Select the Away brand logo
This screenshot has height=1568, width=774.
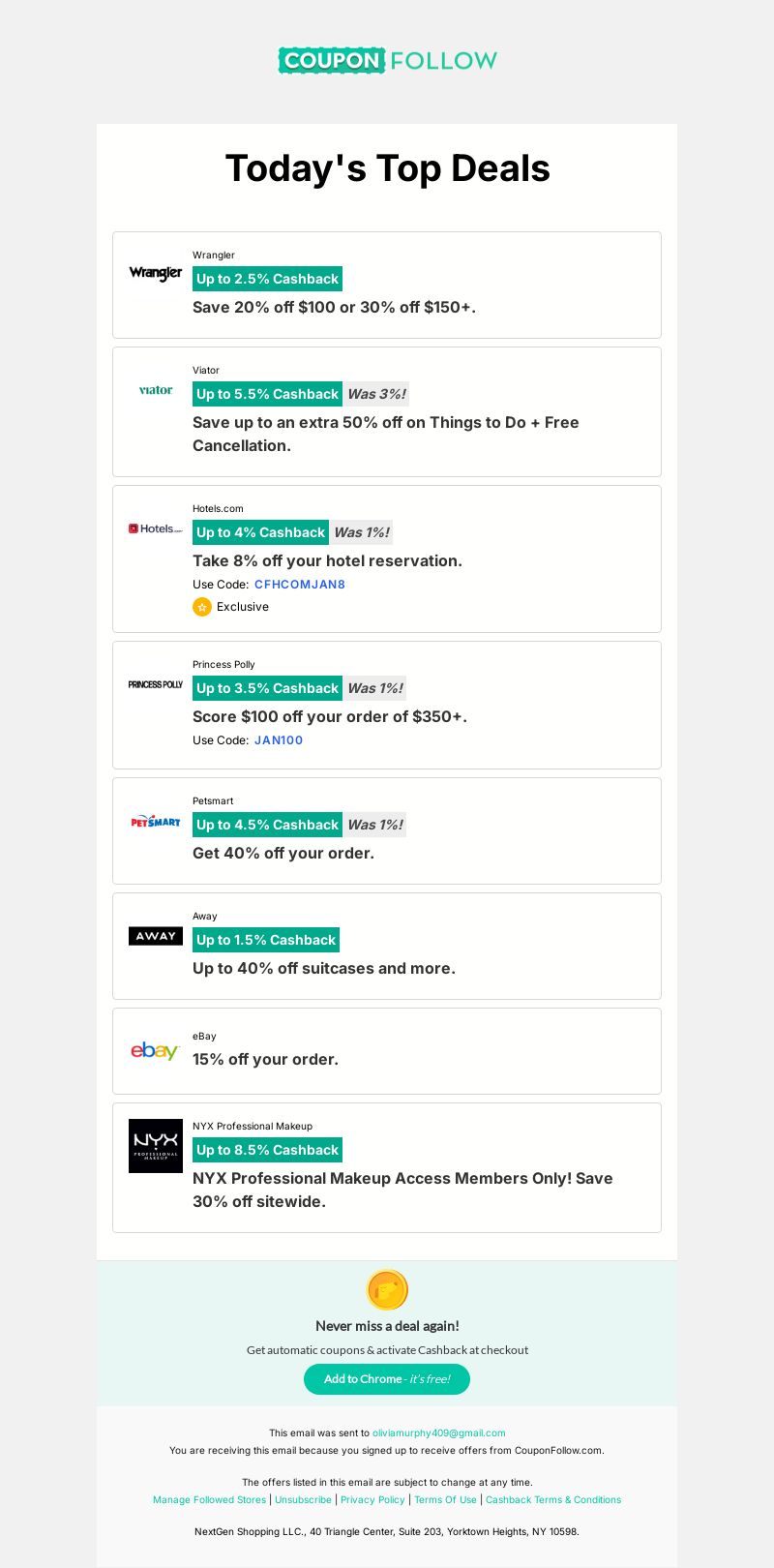click(x=156, y=936)
